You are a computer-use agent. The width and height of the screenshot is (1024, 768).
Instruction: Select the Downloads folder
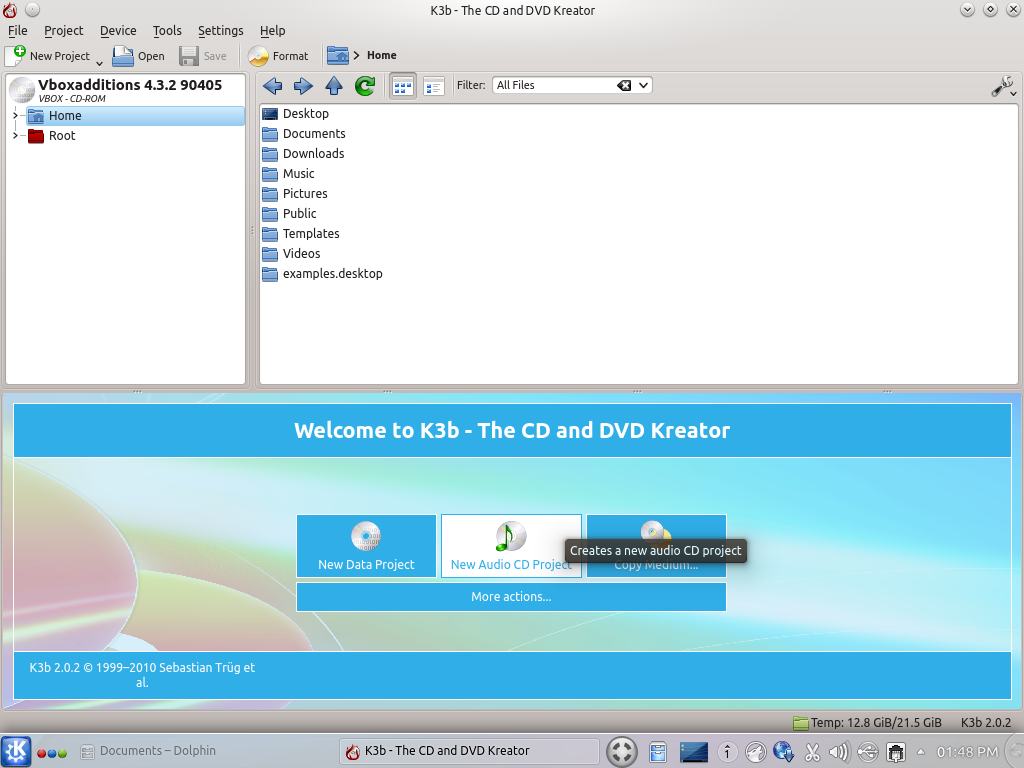pos(303,153)
